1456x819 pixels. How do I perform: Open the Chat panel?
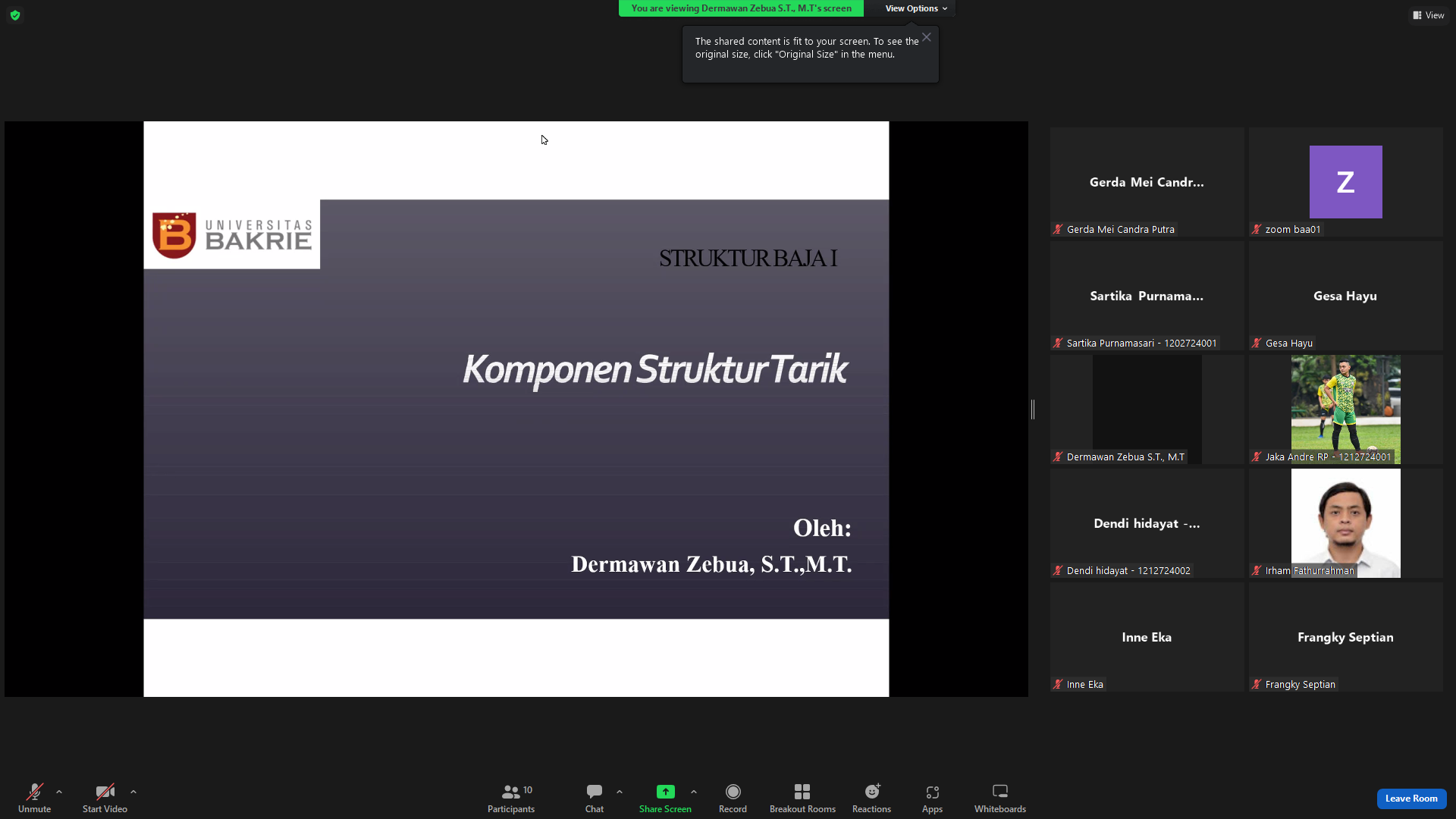pos(595,798)
